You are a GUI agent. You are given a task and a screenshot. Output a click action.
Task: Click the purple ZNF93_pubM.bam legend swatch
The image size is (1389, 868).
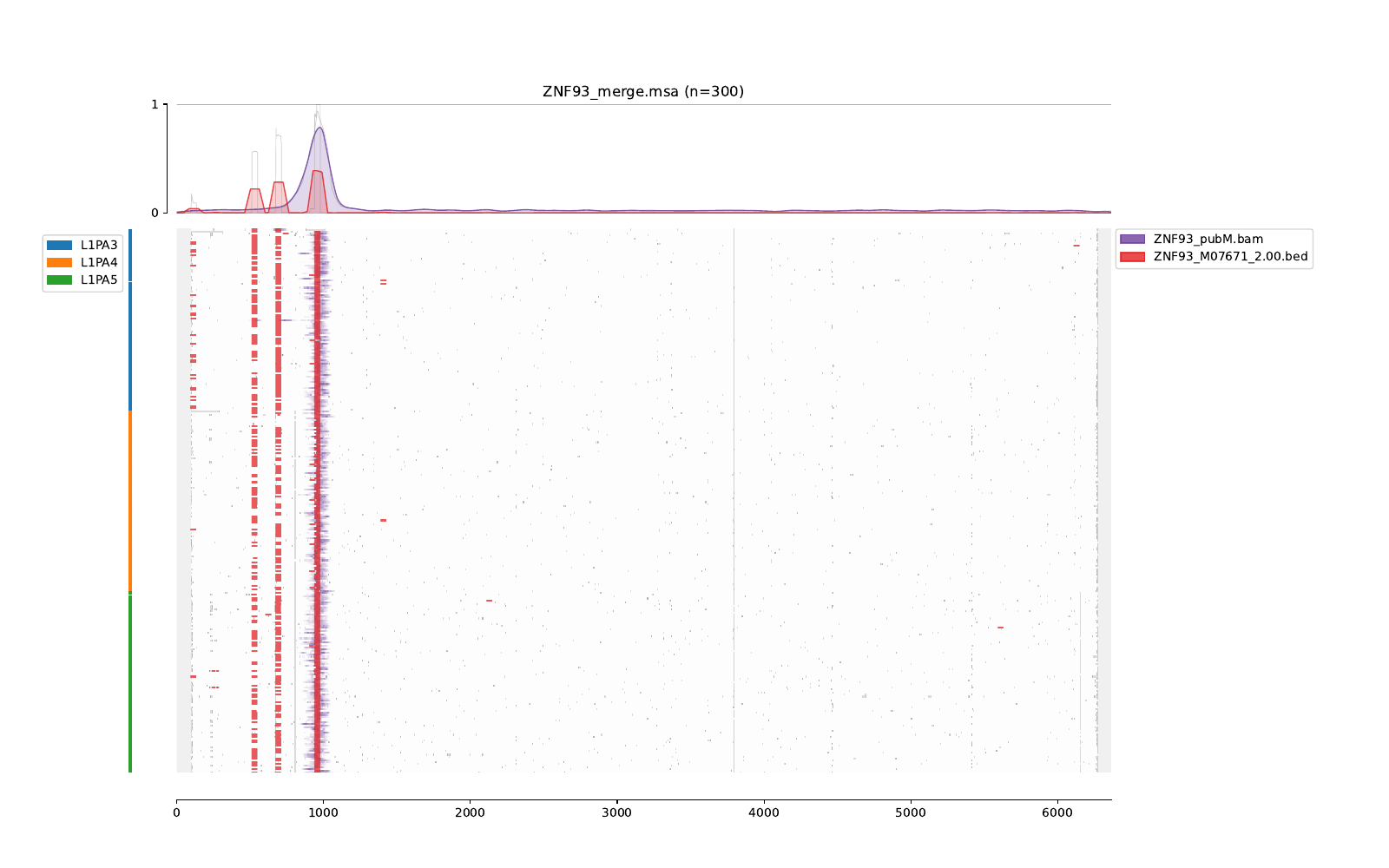[1133, 240]
